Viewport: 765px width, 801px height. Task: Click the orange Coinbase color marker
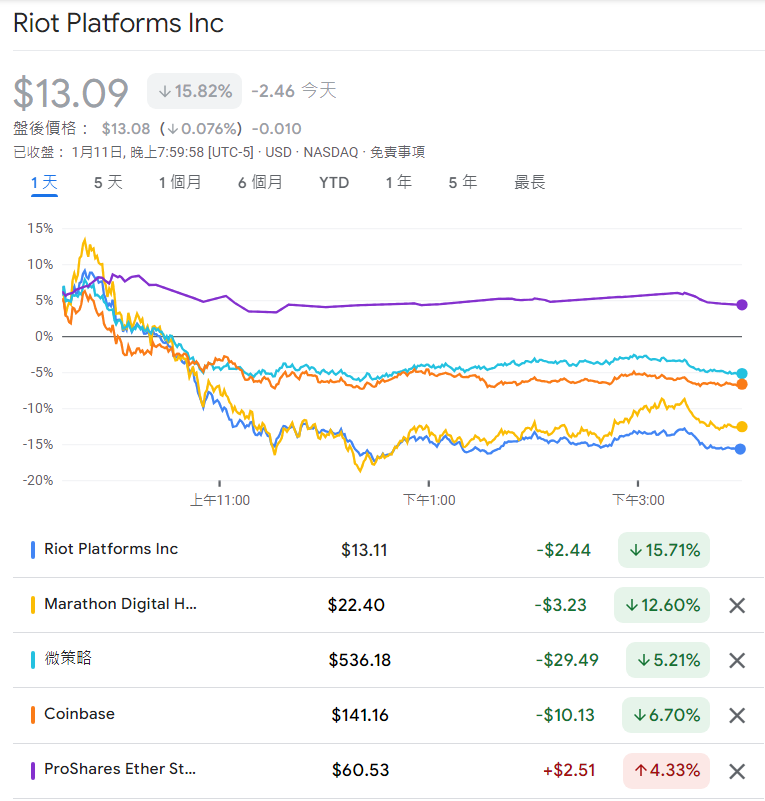coord(33,715)
